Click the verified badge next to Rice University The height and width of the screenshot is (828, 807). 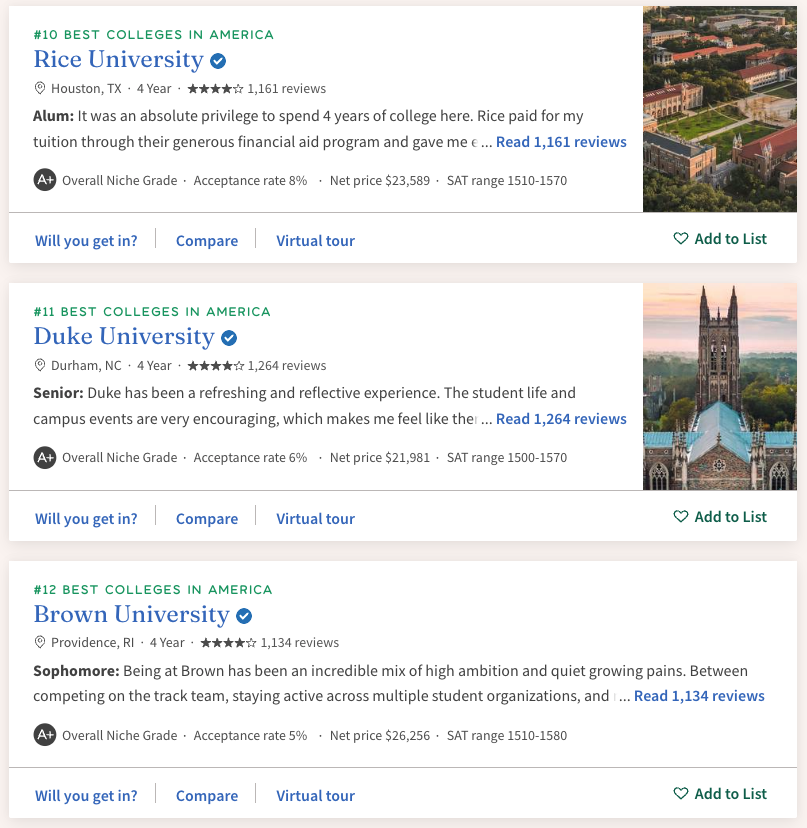click(218, 61)
